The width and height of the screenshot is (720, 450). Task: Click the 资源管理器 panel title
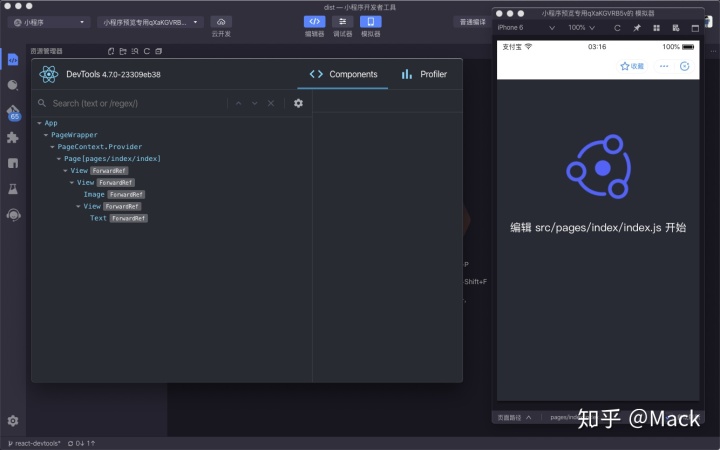click(46, 51)
